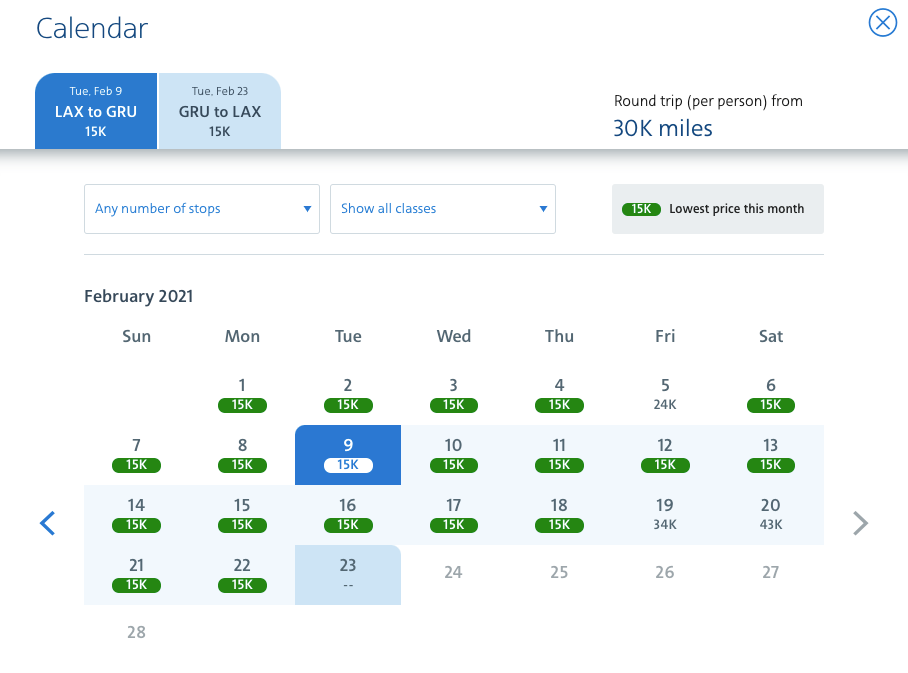Image resolution: width=908 pixels, height=673 pixels.
Task: Choose February 5 priced at 24K
Action: [x=665, y=394]
